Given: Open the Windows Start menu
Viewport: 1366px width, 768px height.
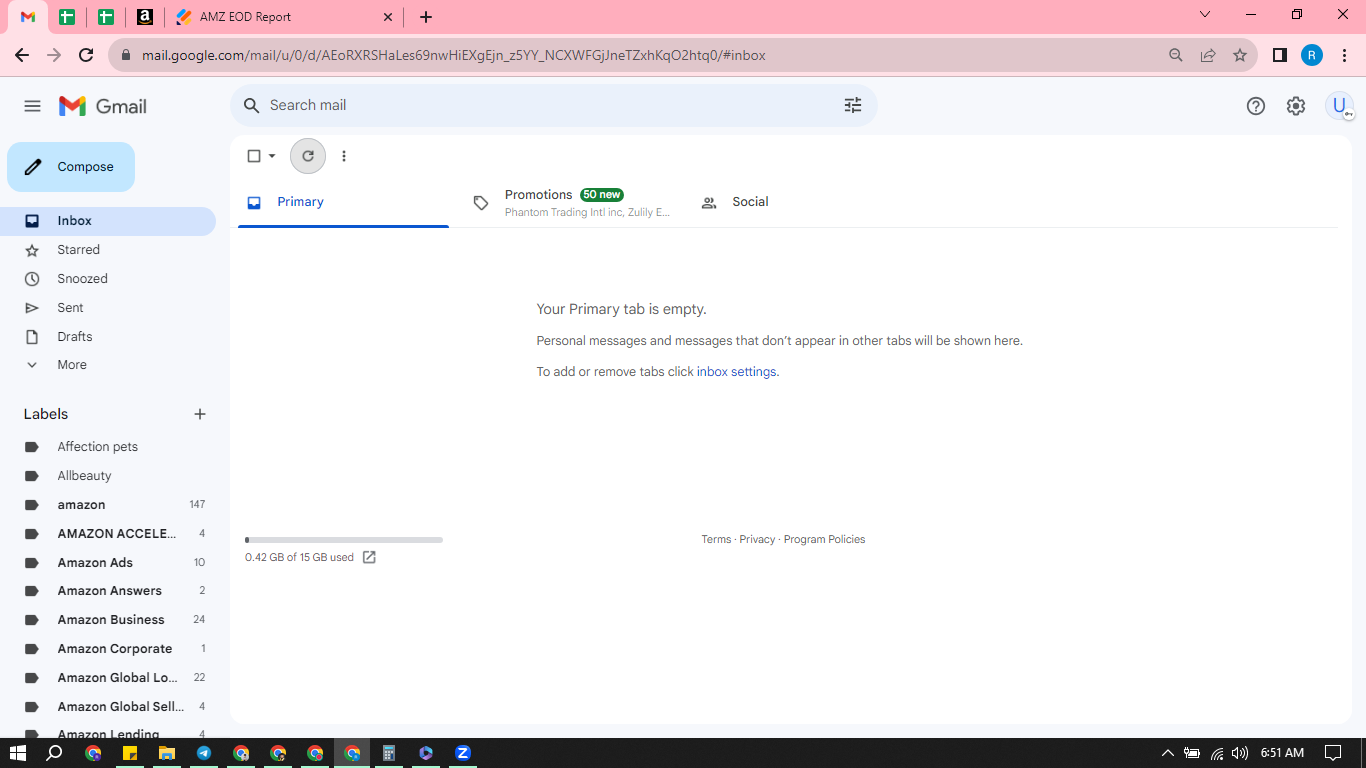Looking at the screenshot, I should tap(17, 753).
